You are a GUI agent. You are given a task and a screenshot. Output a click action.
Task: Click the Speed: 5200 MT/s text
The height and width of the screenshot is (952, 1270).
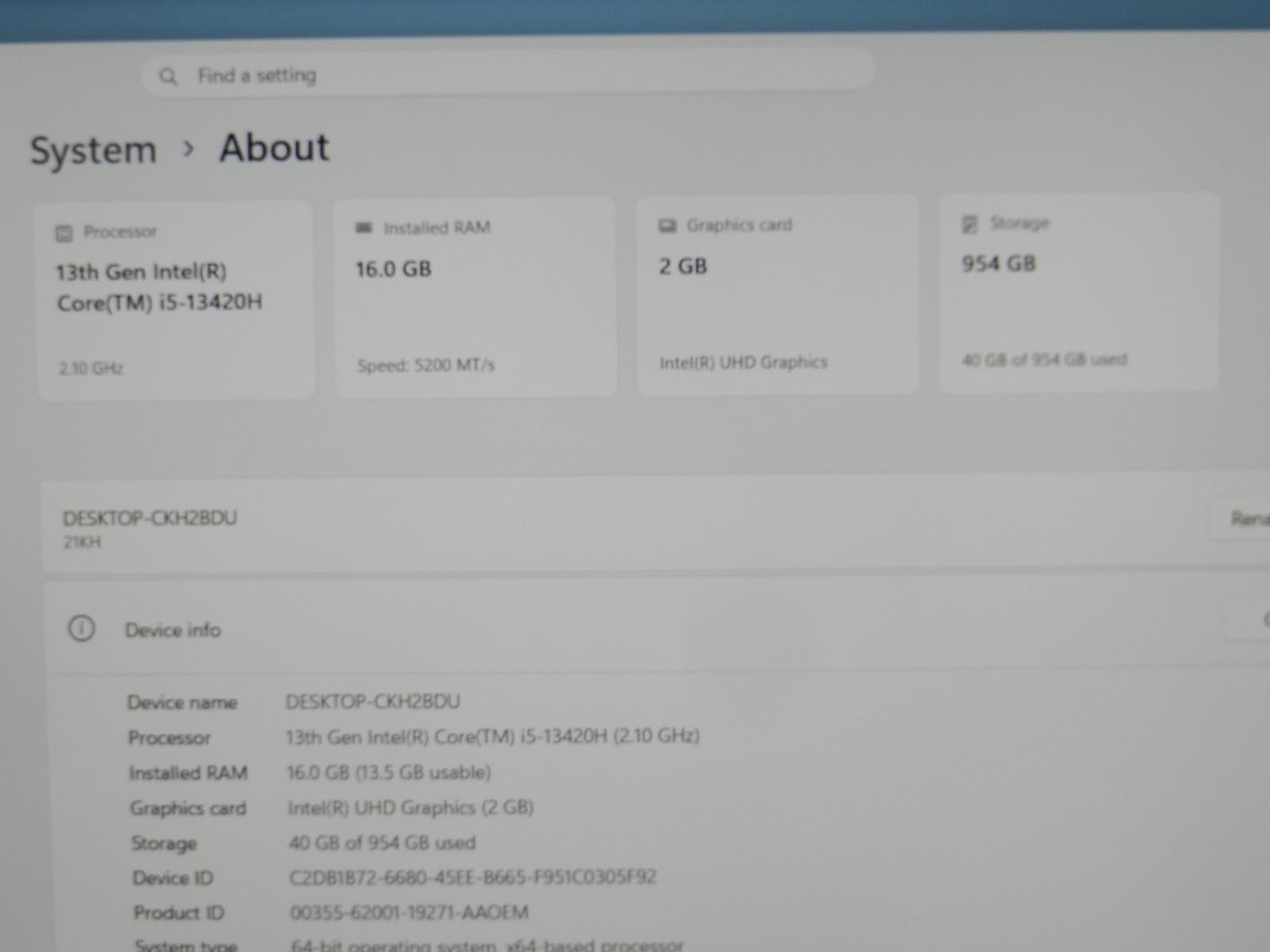425,365
